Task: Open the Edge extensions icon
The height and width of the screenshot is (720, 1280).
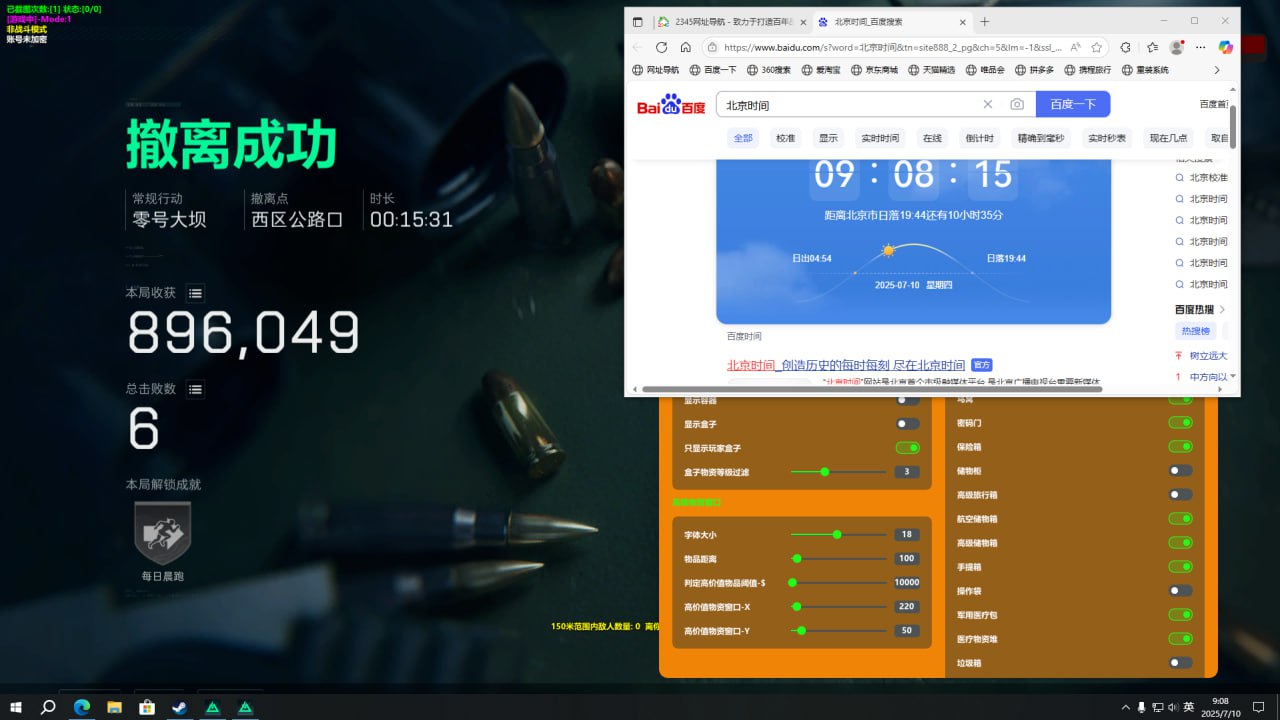Action: [x=1125, y=47]
